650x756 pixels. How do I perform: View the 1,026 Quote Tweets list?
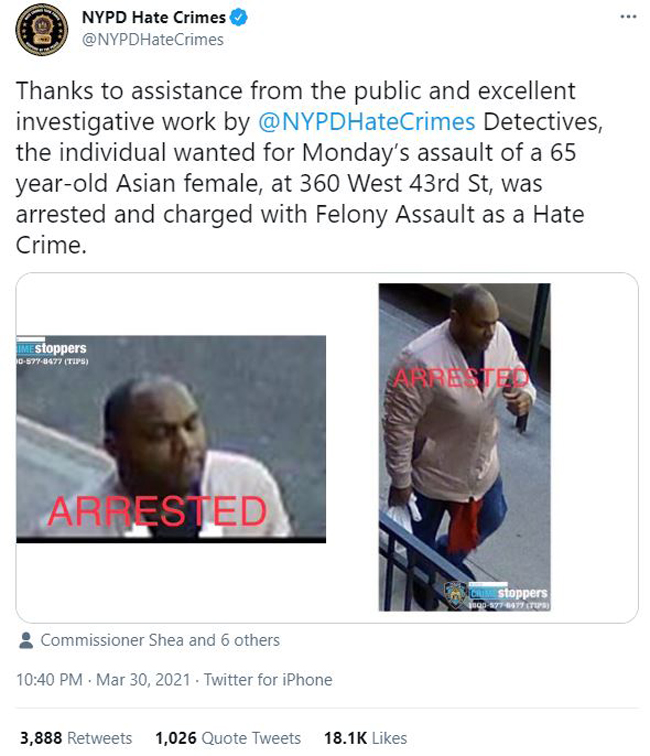(228, 738)
